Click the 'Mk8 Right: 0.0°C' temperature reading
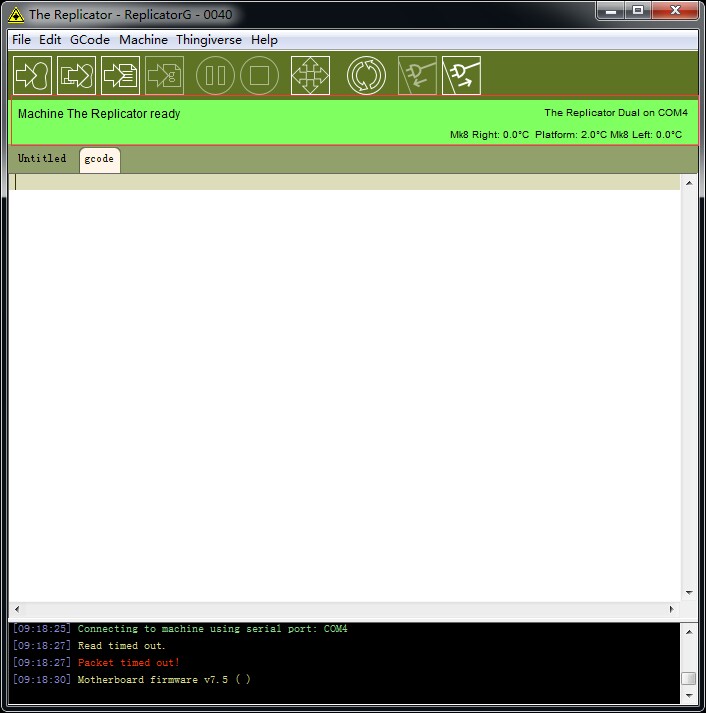The width and height of the screenshot is (706, 713). point(490,135)
